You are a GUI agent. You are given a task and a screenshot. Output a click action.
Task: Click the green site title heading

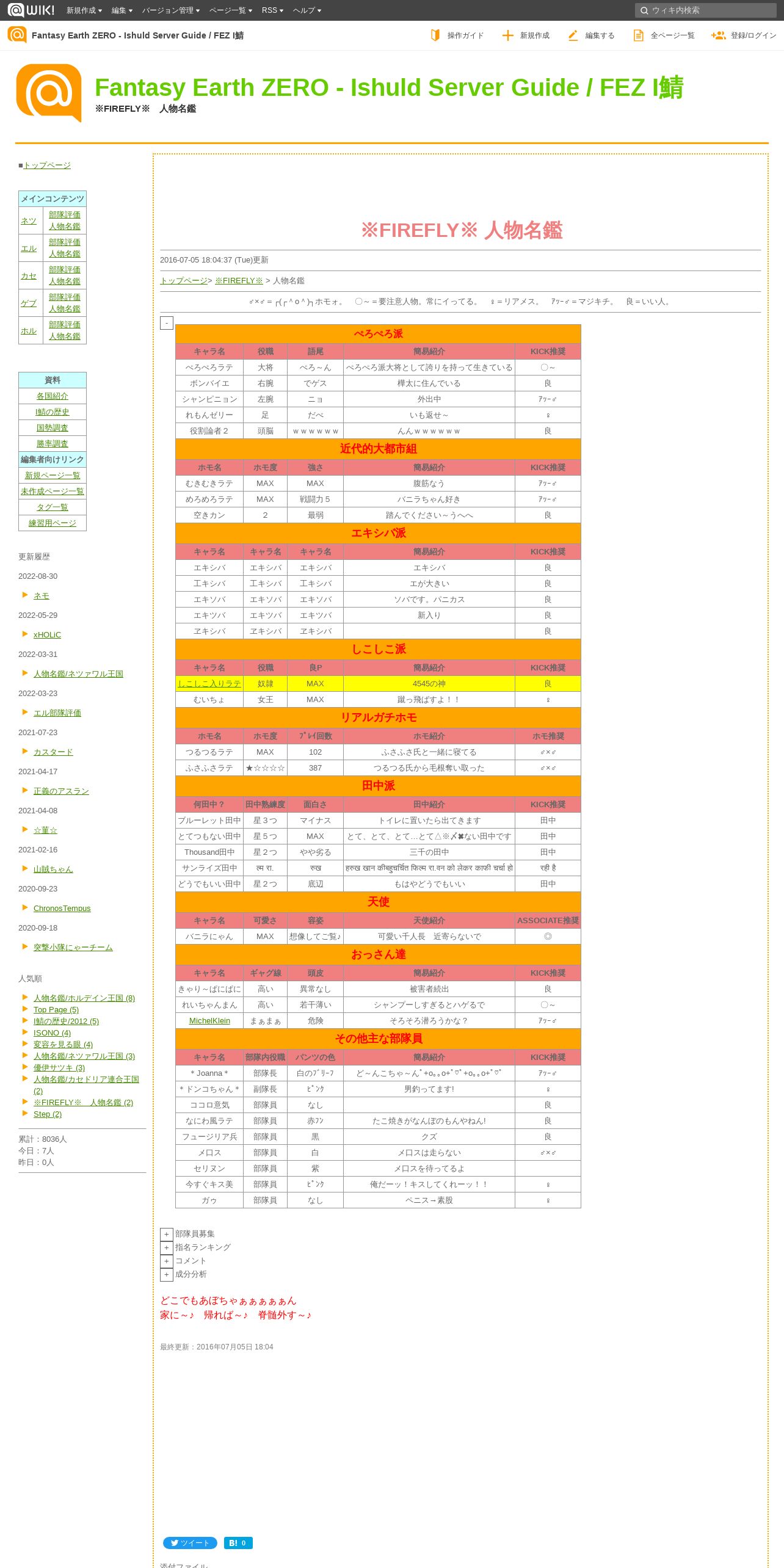tap(389, 88)
